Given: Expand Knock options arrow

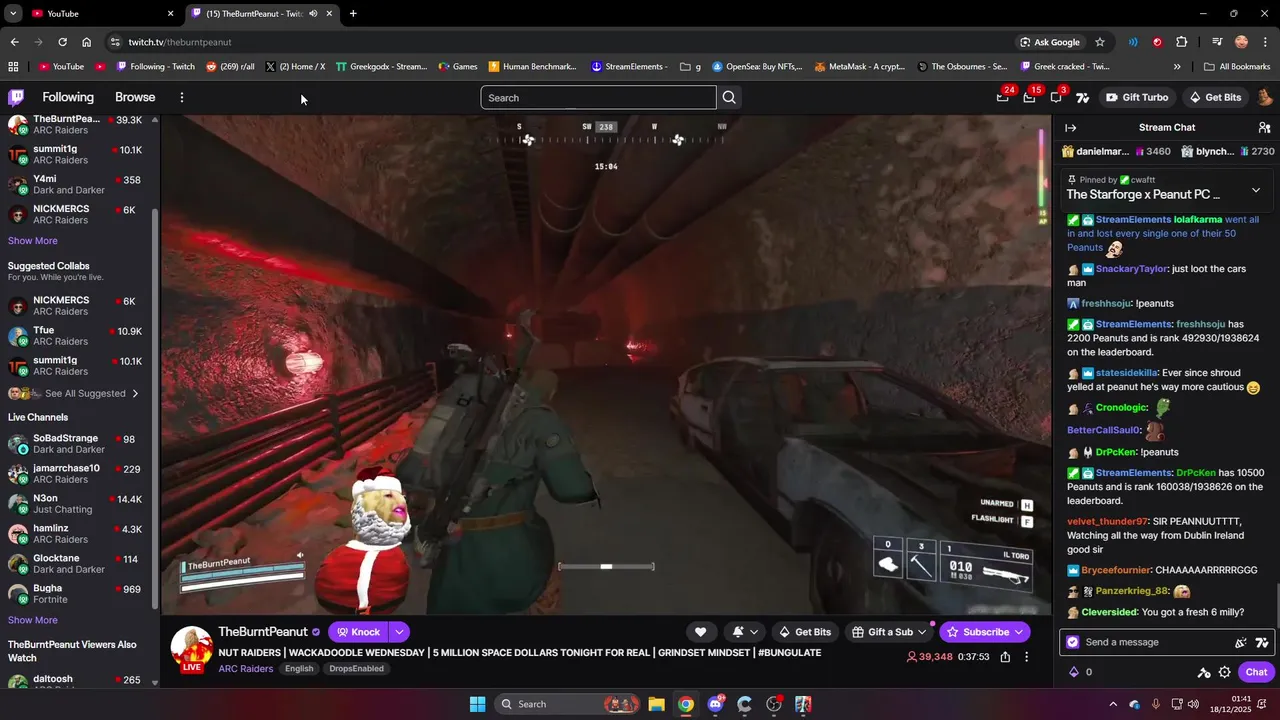Looking at the screenshot, I should click(x=399, y=631).
